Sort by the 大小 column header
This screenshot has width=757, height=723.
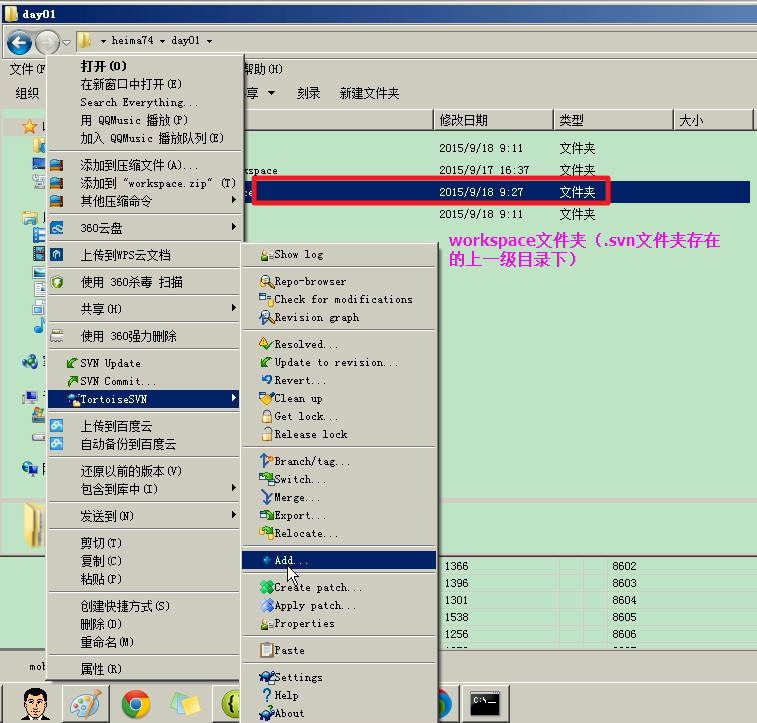[x=713, y=120]
